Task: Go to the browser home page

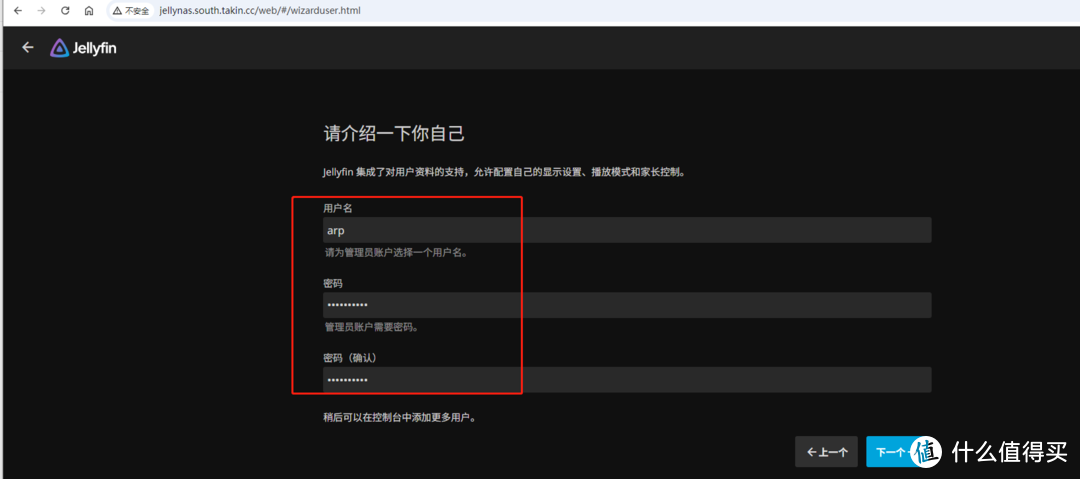Action: (x=89, y=10)
